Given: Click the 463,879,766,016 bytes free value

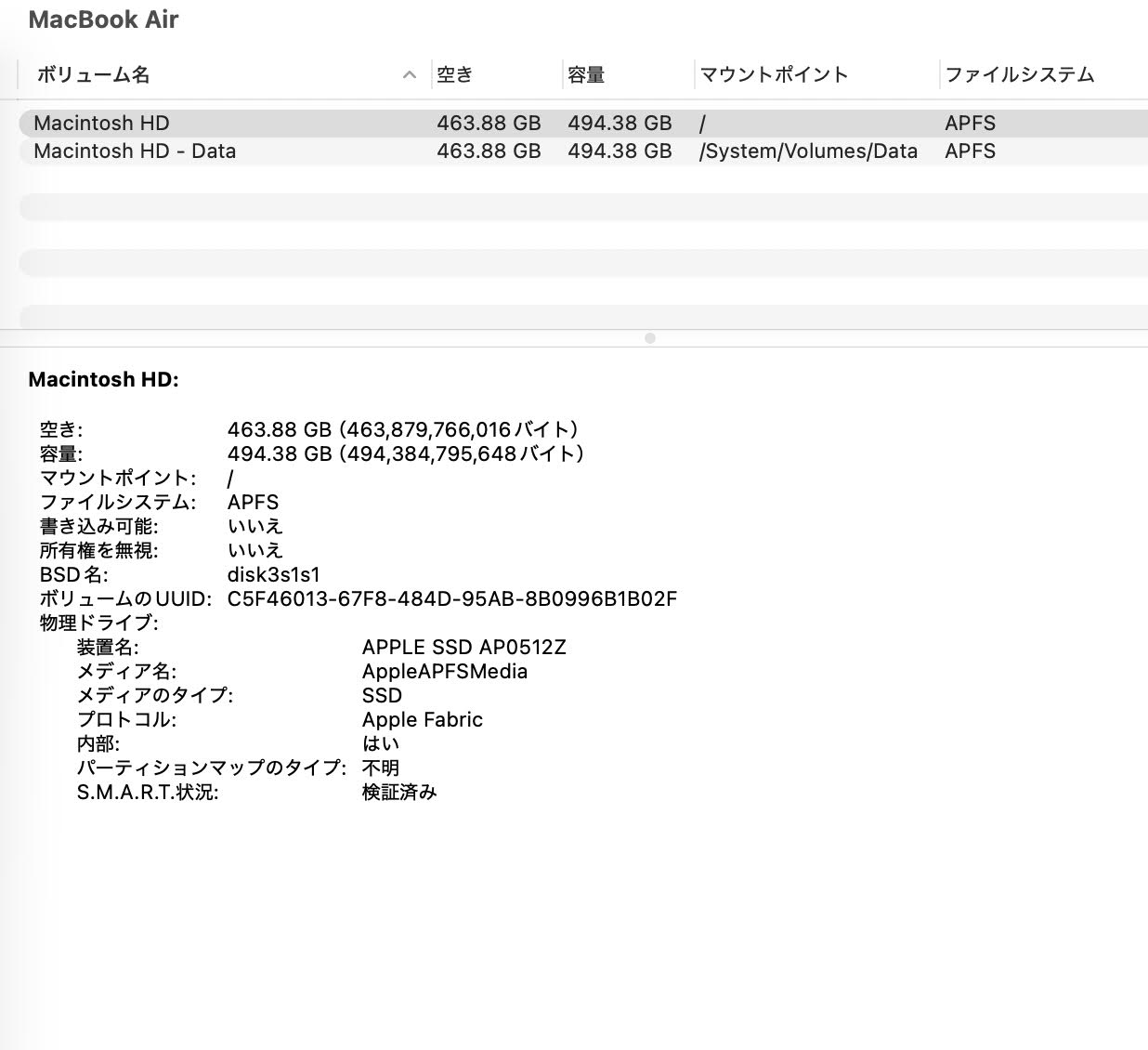Looking at the screenshot, I should pos(404,429).
